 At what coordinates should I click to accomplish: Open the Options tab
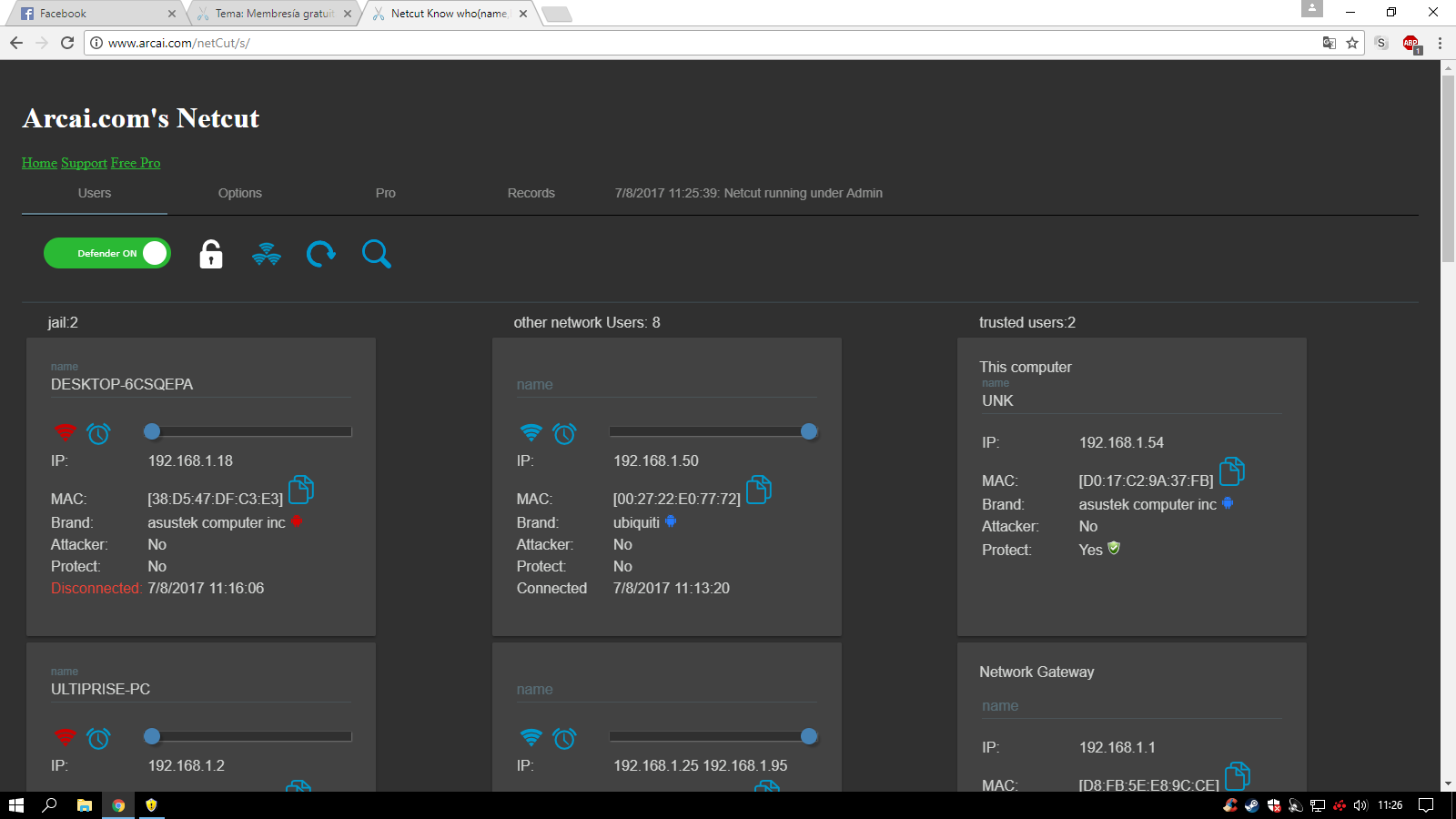coord(239,193)
